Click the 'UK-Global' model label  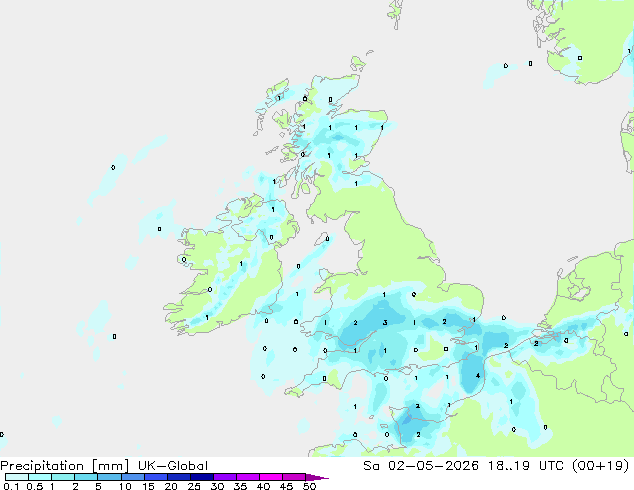pos(173,466)
